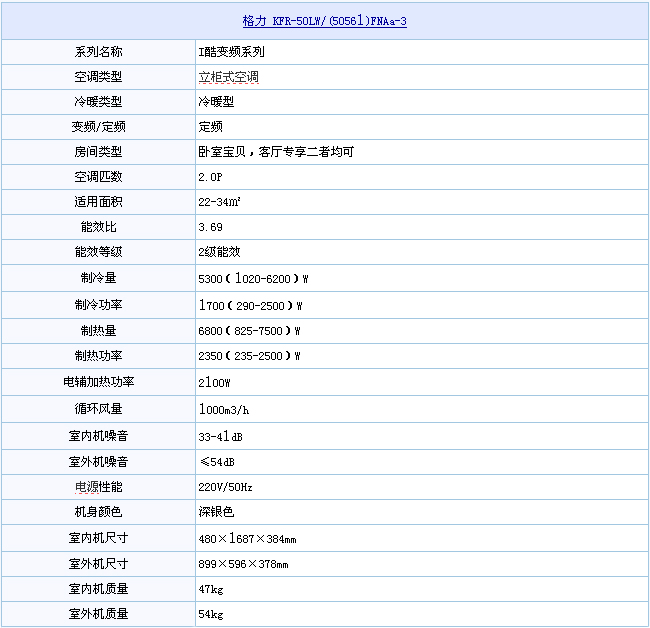Viewport: 650px width, 628px height.
Task: Click the 制热功率 label cell
Action: pyautogui.click(x=98, y=356)
